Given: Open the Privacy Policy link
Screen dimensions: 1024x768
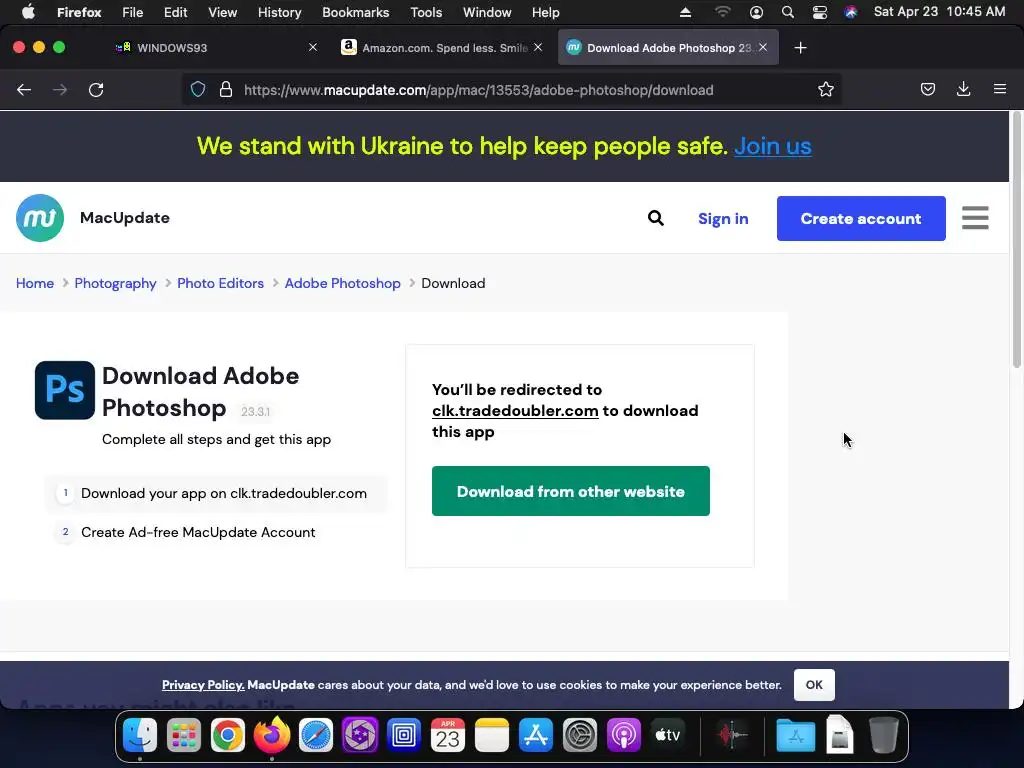Looking at the screenshot, I should coord(203,685).
